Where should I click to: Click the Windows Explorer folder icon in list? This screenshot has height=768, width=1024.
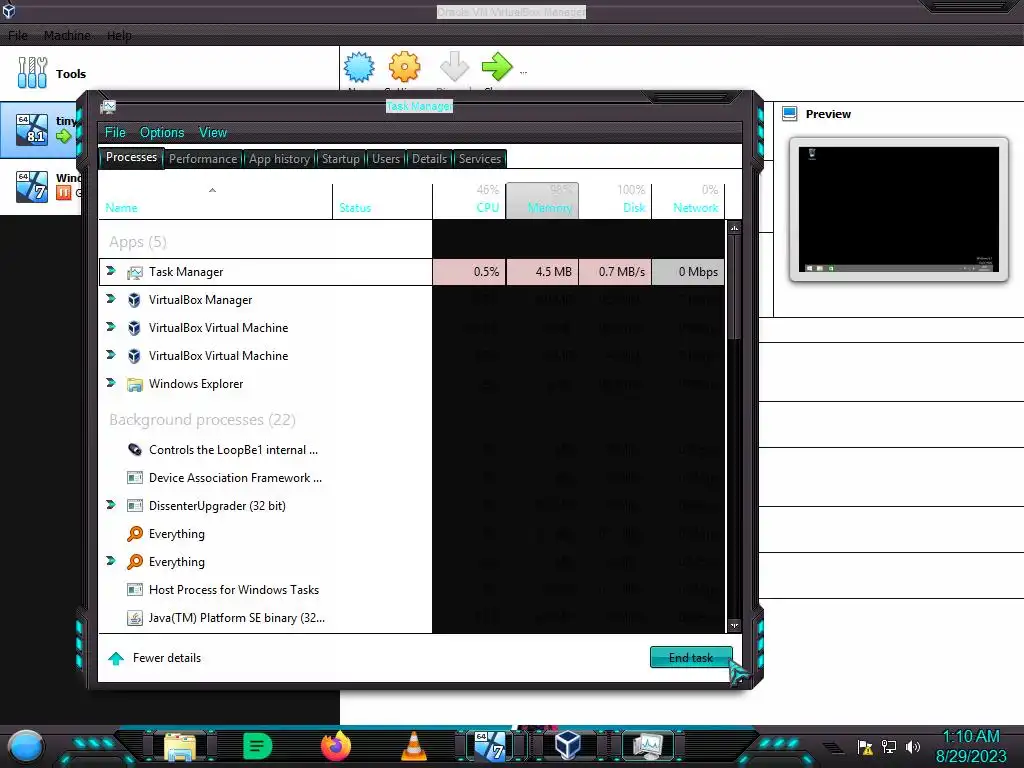coord(135,385)
